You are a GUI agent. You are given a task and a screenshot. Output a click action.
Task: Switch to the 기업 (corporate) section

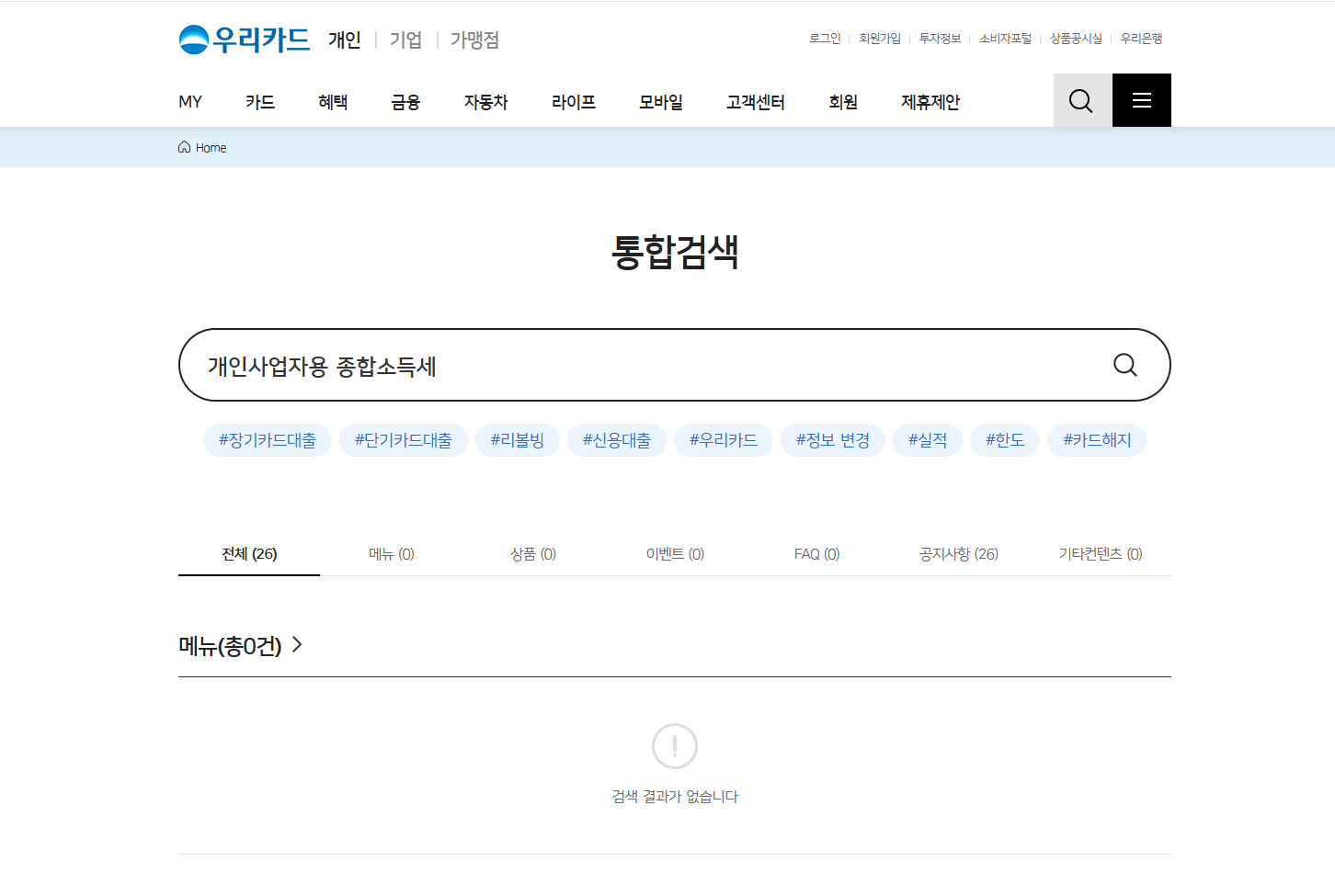pos(405,40)
